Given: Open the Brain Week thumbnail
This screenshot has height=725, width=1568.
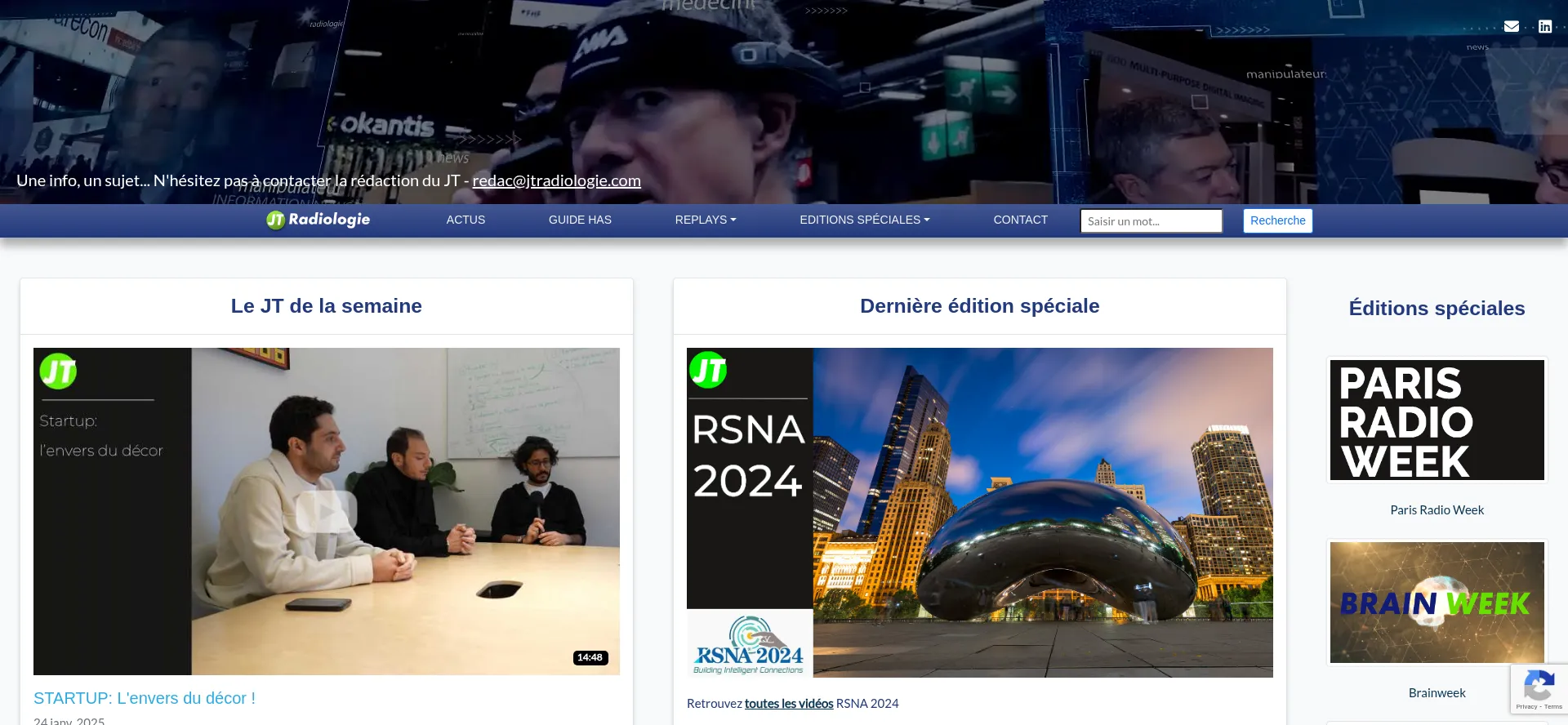Looking at the screenshot, I should point(1437,603).
